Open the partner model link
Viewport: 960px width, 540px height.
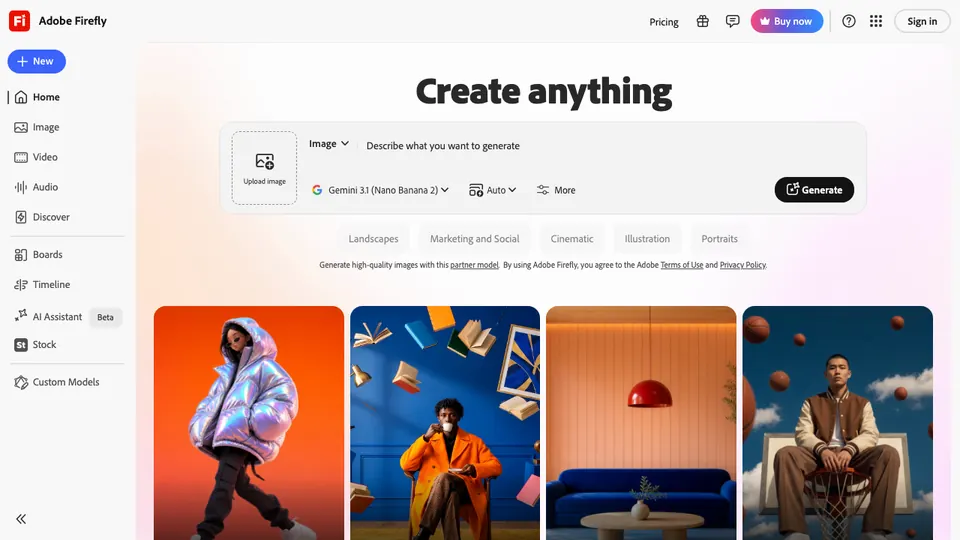click(474, 265)
